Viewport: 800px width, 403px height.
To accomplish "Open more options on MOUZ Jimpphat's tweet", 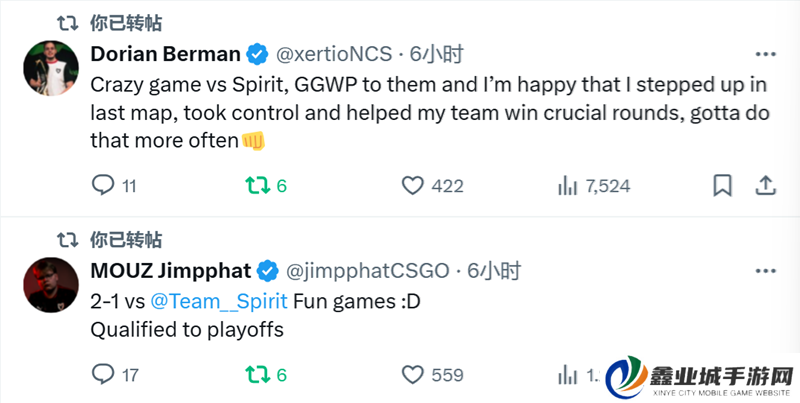I will 765,270.
